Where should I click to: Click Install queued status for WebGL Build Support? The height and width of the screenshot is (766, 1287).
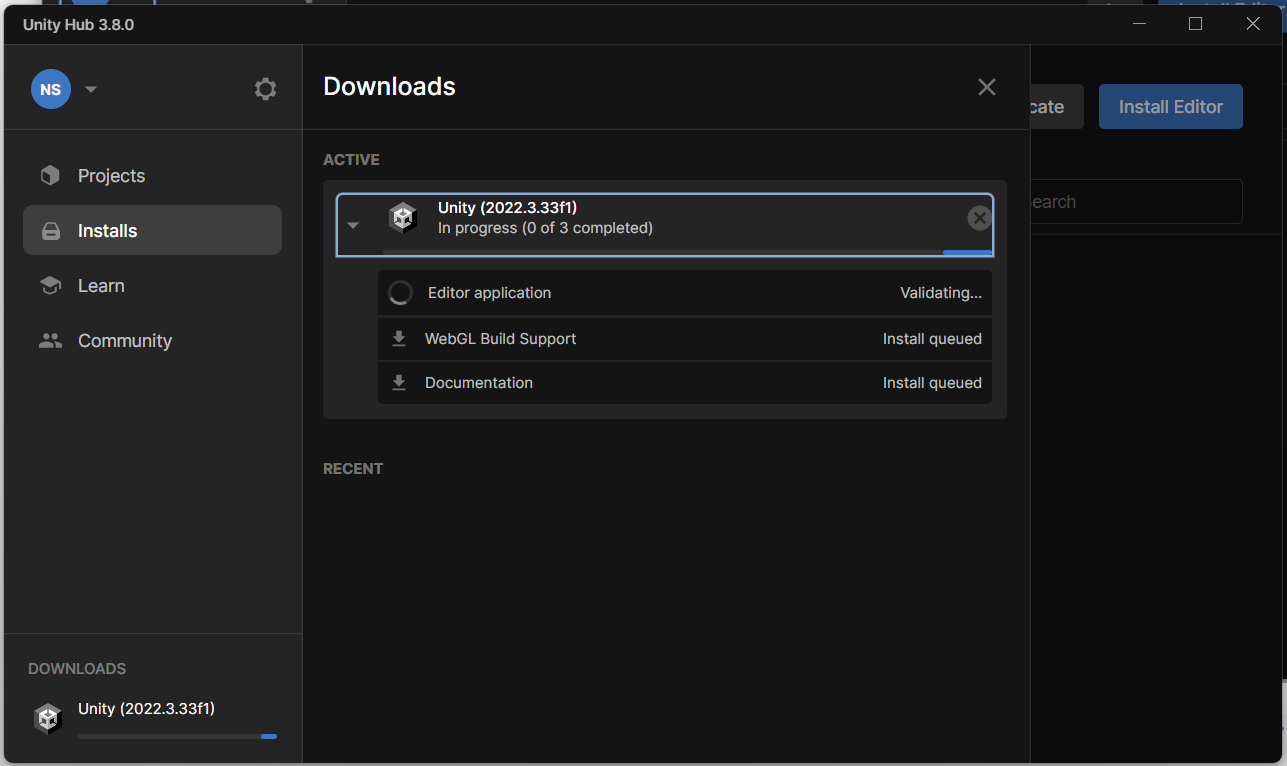[932, 339]
